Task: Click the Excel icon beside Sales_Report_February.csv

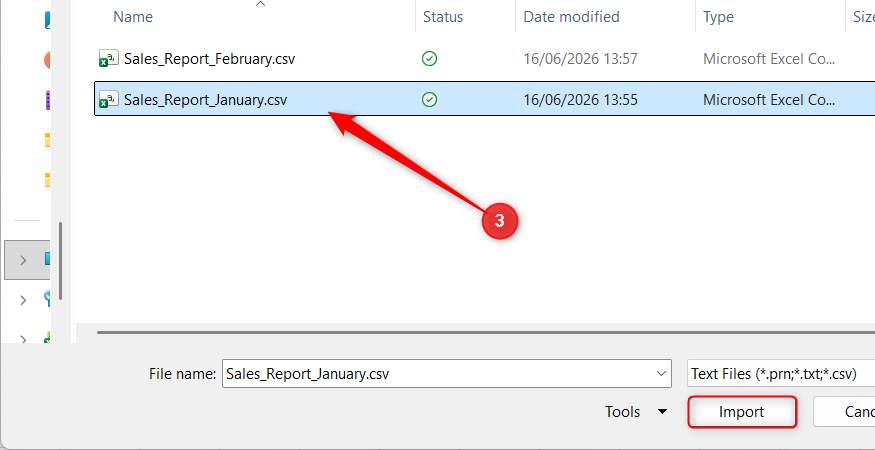Action: 109,59
